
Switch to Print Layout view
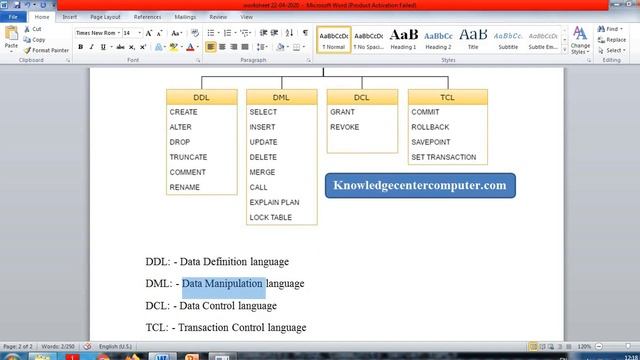(533, 347)
